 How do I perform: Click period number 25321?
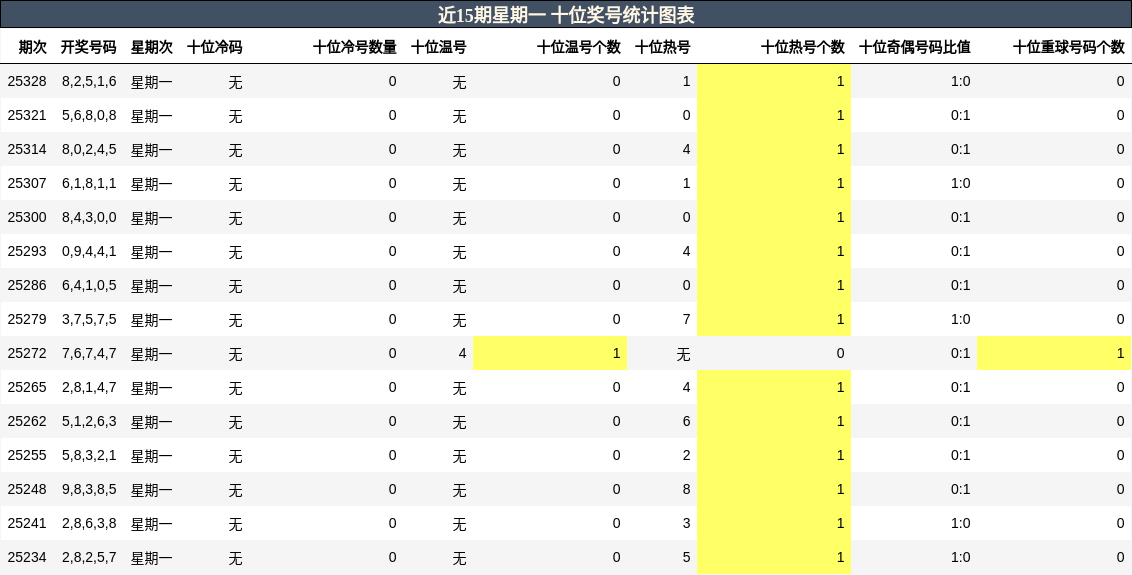tap(27, 116)
